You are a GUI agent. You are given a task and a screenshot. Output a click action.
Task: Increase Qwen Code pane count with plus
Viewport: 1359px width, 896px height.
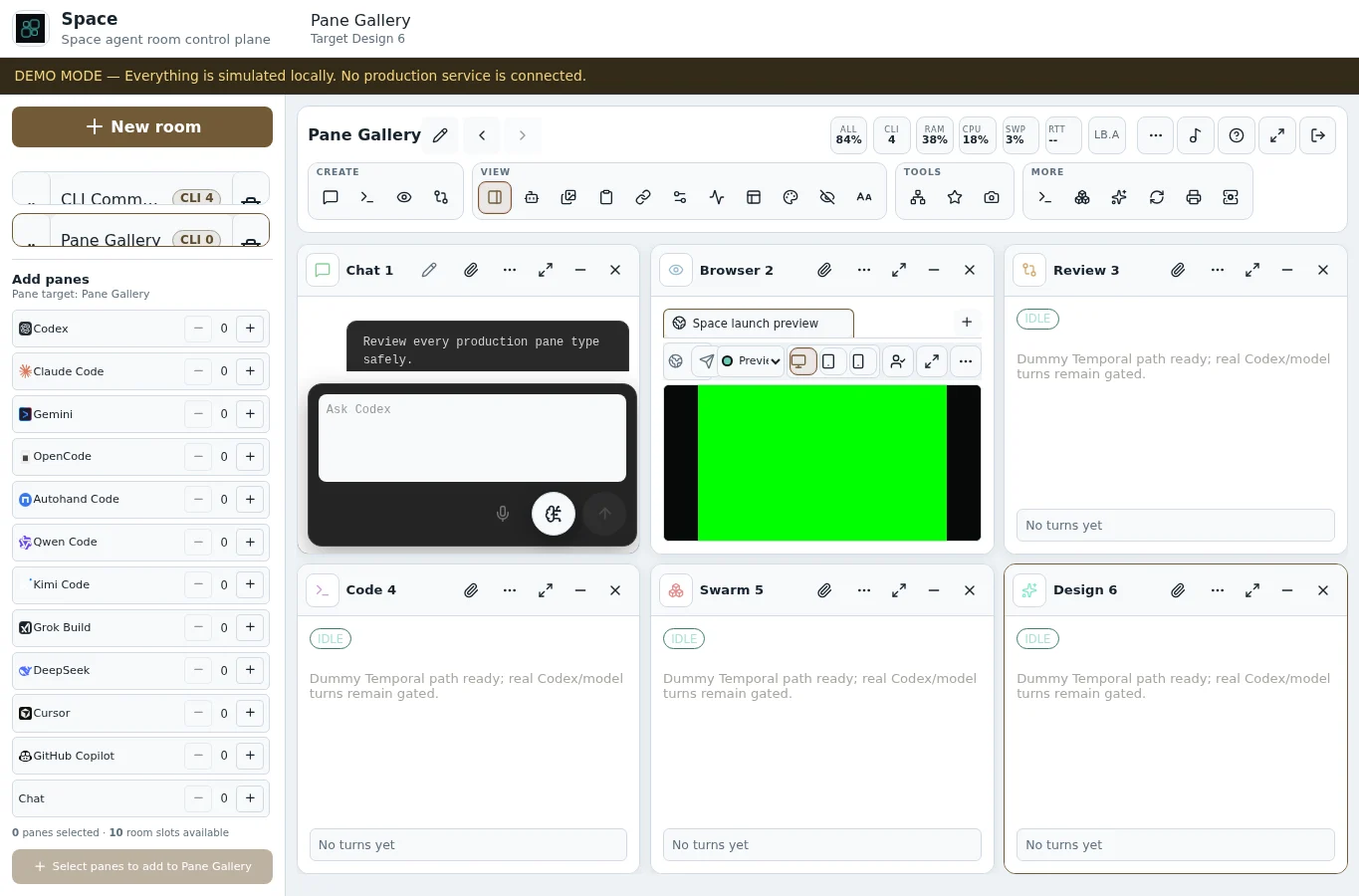[x=251, y=542]
